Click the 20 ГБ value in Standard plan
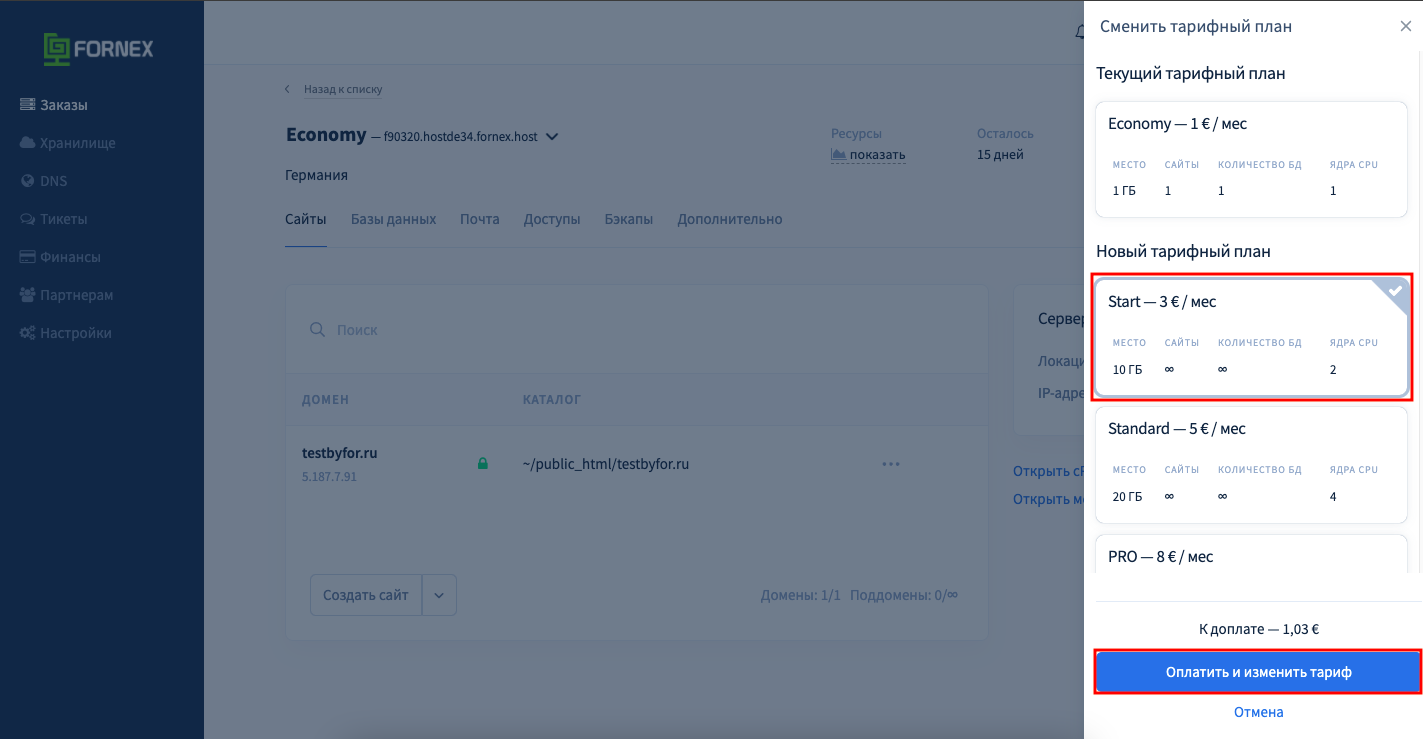Screen dimensions: 1423x739 click(x=1127, y=497)
